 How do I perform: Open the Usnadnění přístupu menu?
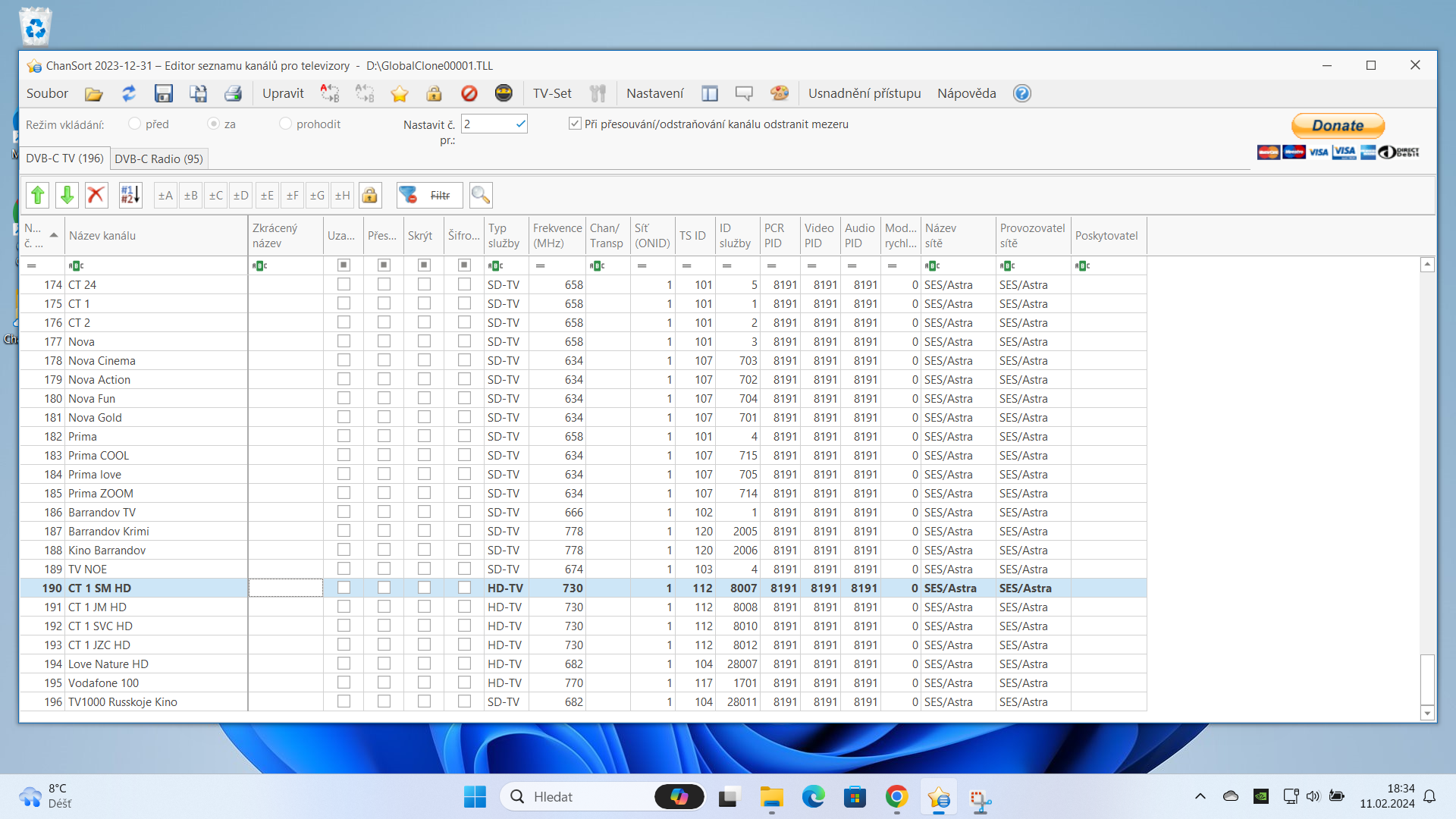coord(864,93)
